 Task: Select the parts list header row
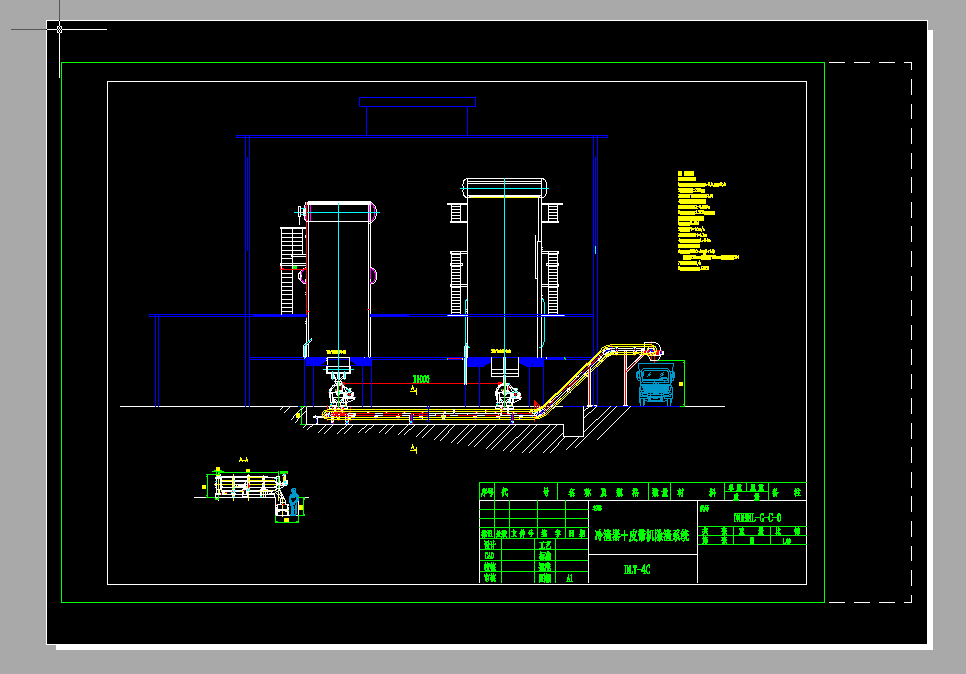point(642,491)
